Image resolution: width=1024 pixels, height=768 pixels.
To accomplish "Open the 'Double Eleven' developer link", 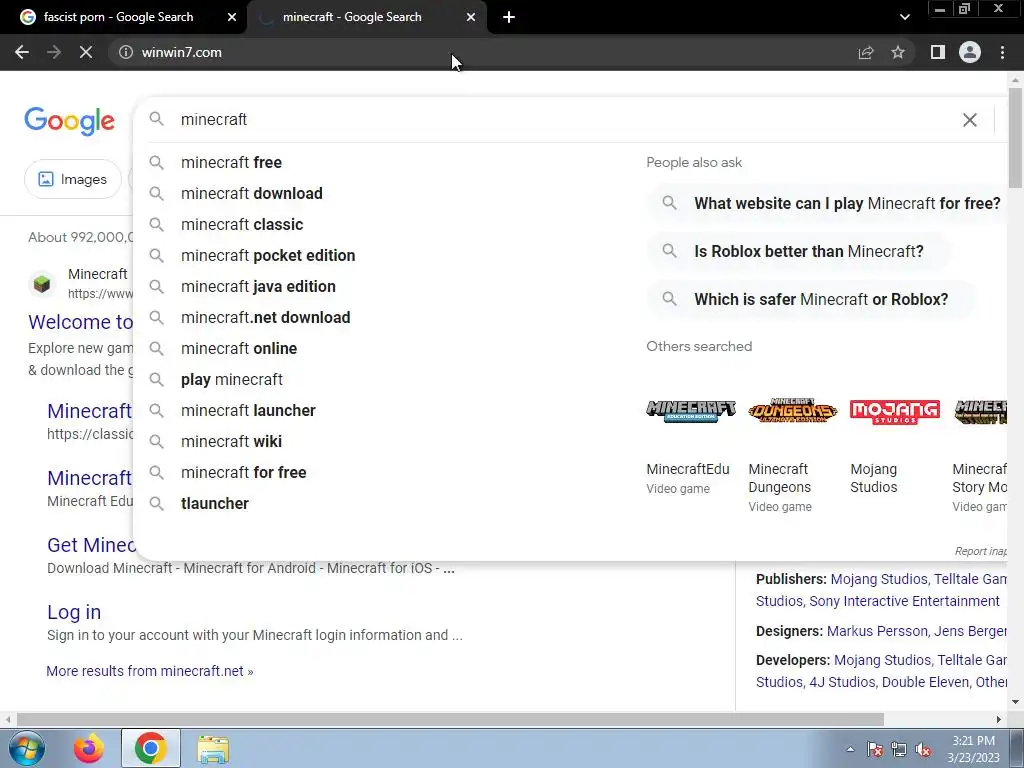I will 924,682.
